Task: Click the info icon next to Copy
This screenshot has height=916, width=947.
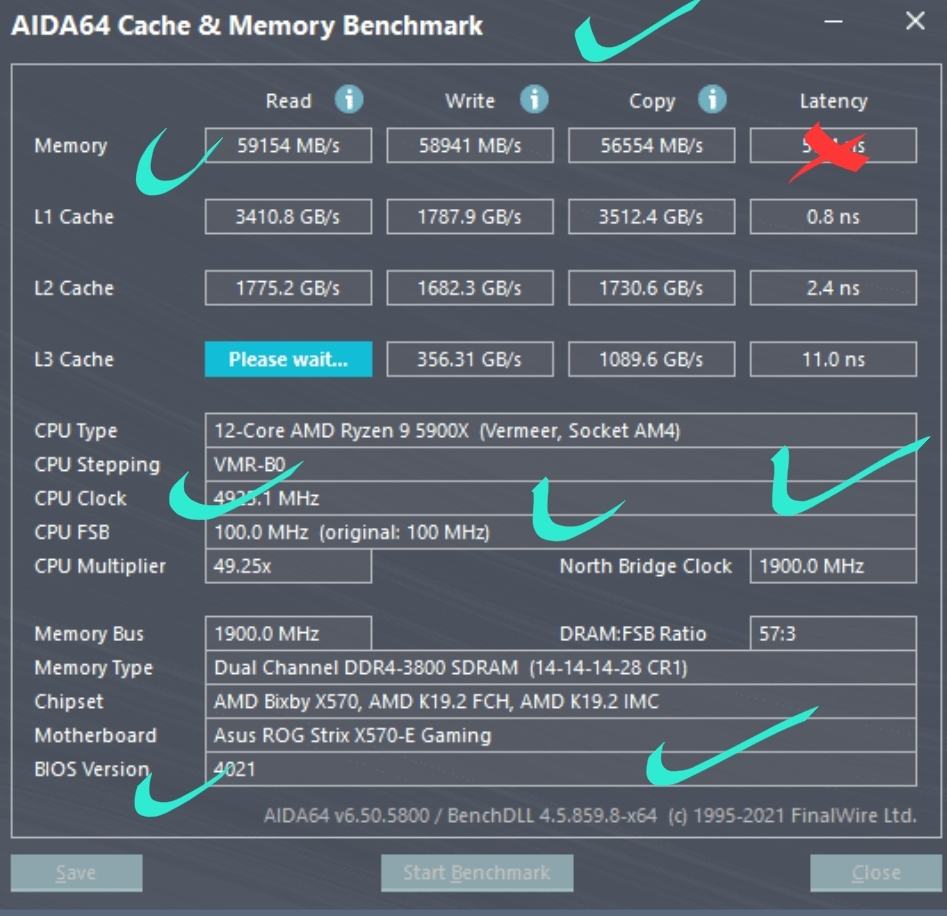Action: point(712,99)
